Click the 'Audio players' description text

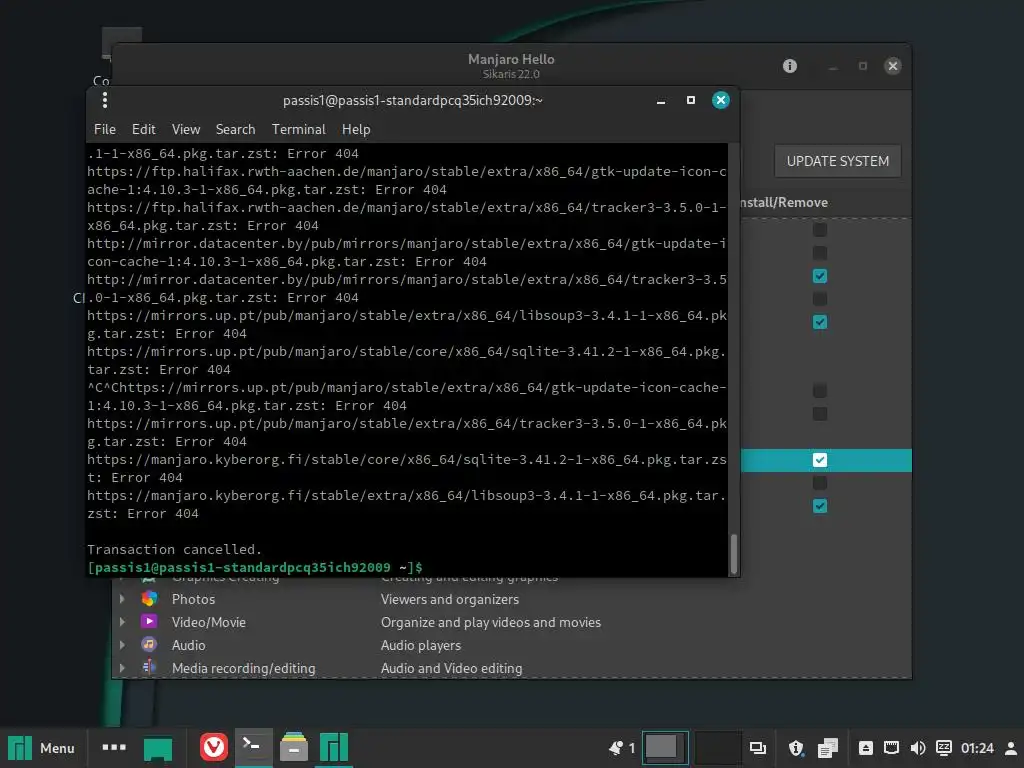coord(421,645)
